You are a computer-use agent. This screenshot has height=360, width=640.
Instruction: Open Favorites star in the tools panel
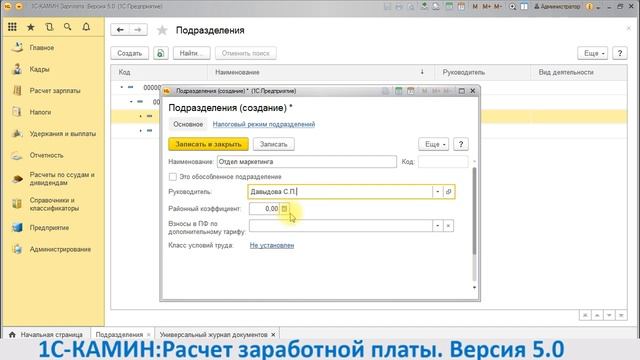pyautogui.click(x=31, y=27)
